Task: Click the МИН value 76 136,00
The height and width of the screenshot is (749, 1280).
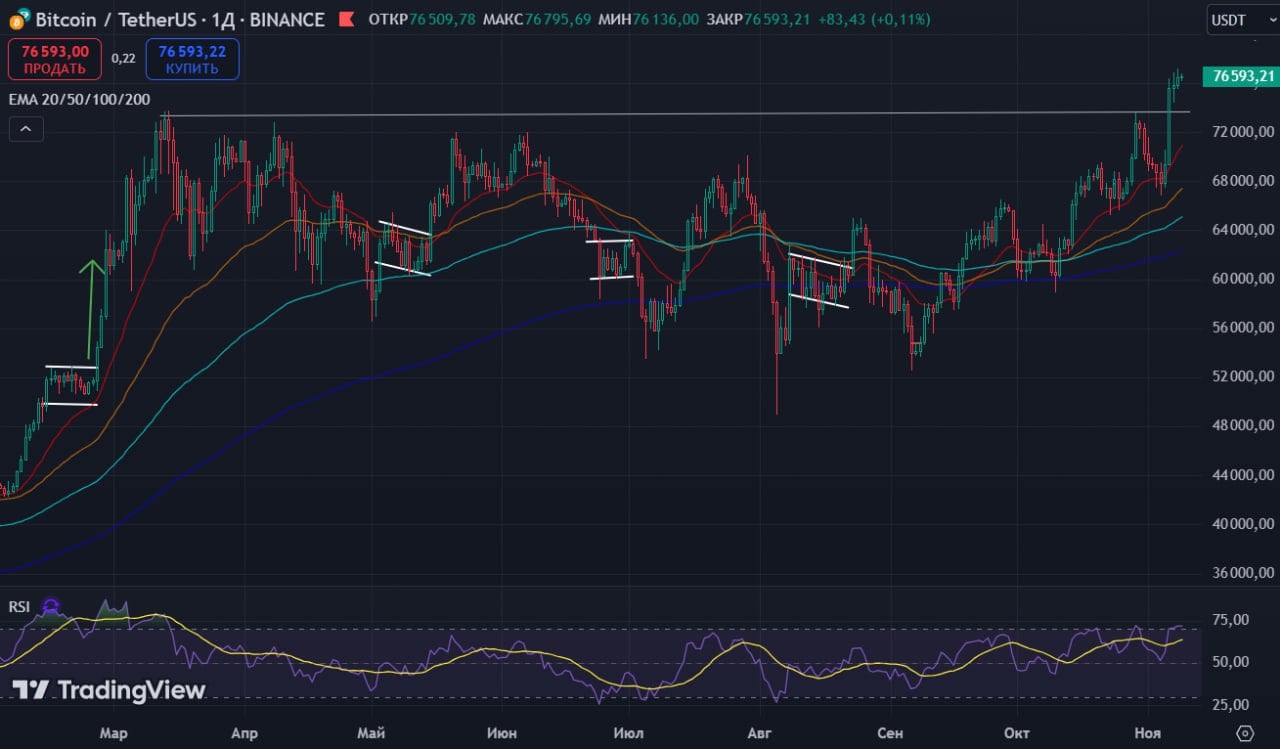Action: (x=666, y=19)
